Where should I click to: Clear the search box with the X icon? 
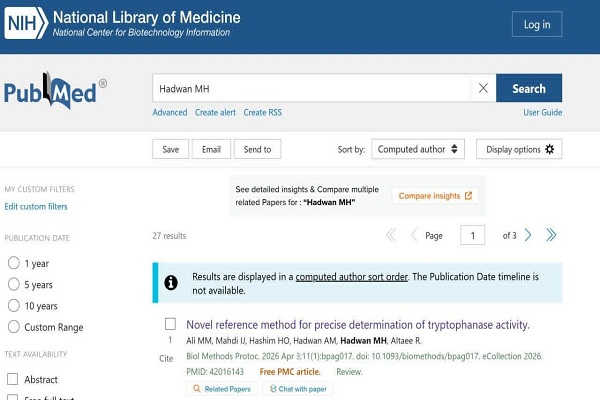pyautogui.click(x=483, y=88)
